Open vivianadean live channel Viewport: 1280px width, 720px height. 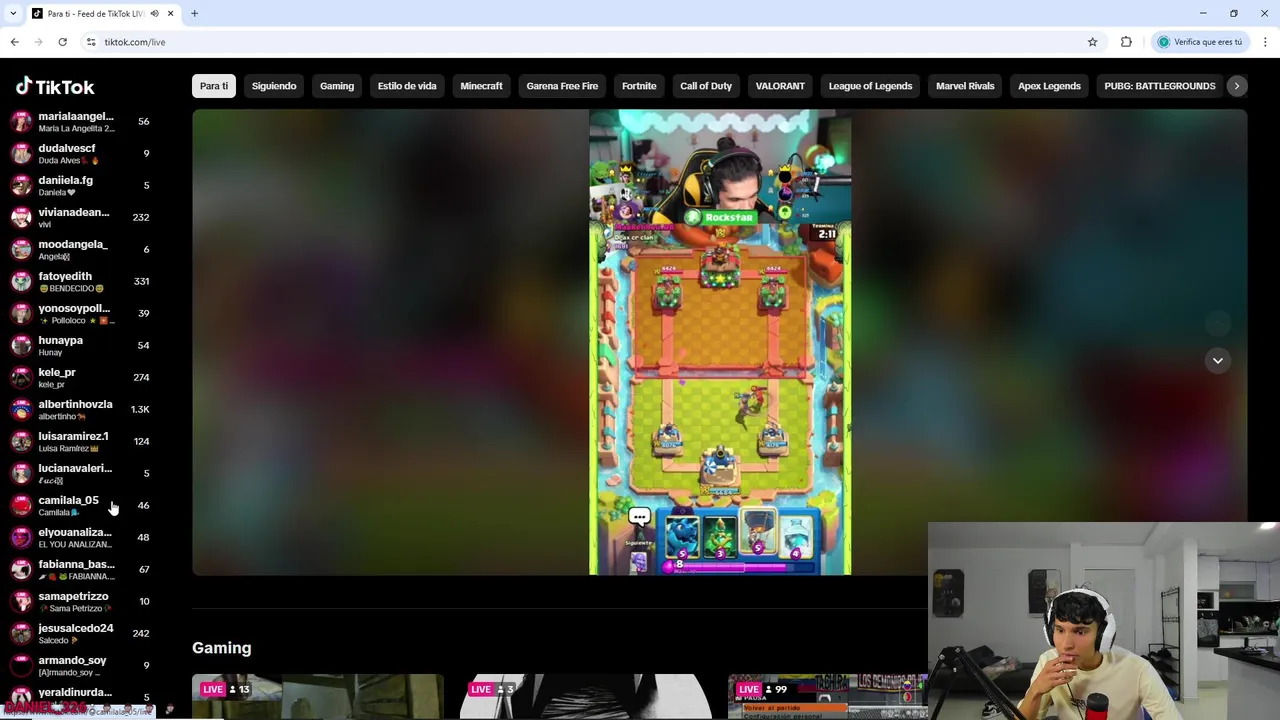coord(80,218)
